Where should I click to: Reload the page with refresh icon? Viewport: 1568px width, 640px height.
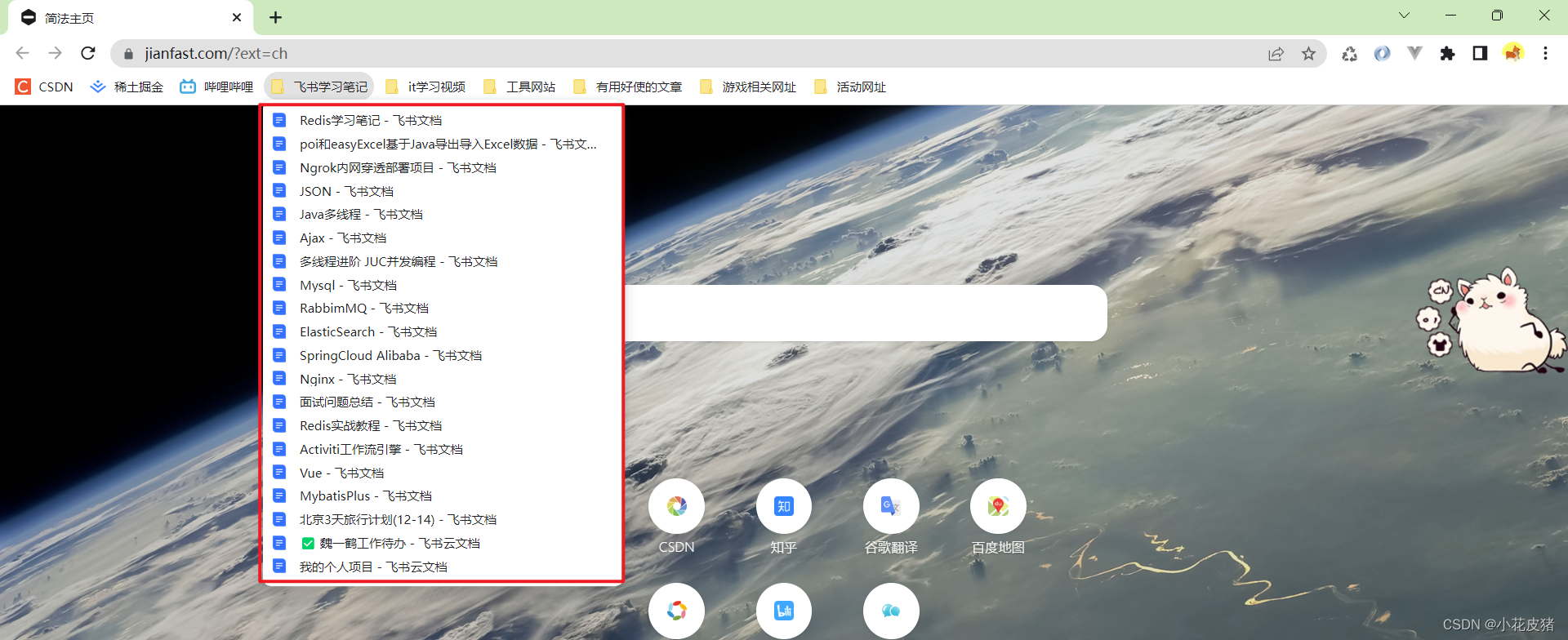[x=88, y=53]
